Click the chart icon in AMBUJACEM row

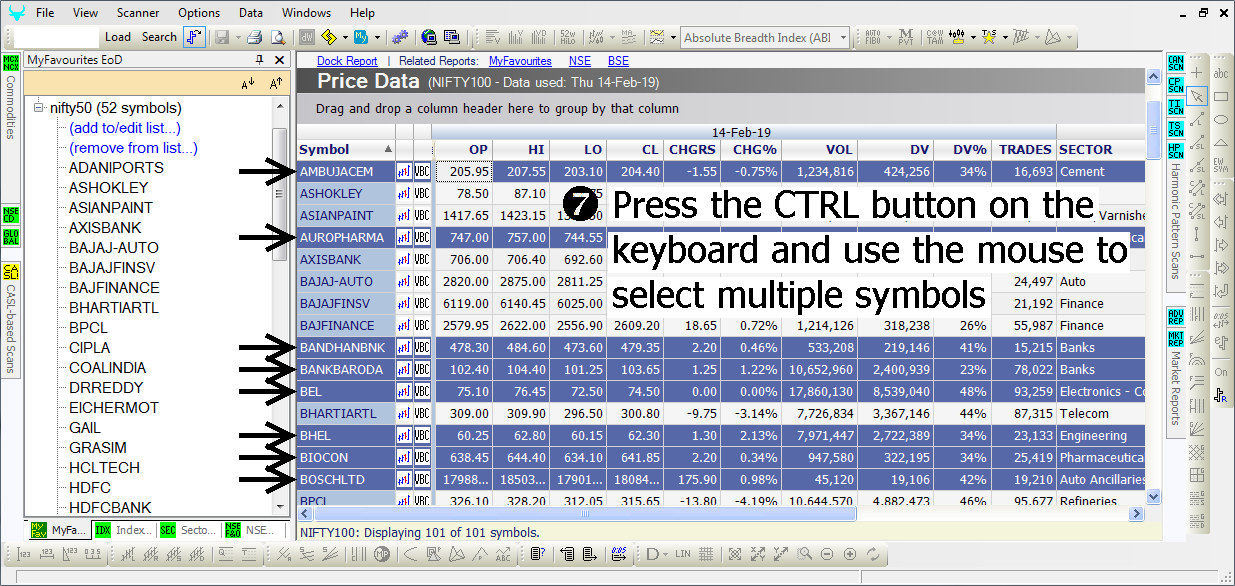pos(404,172)
